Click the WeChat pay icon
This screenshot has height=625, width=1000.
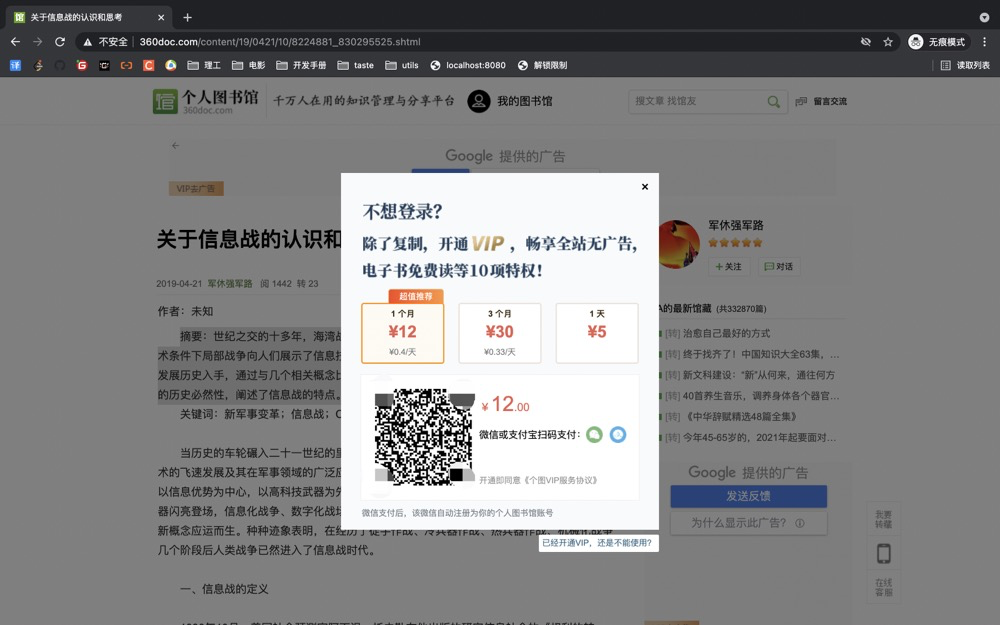(594, 435)
